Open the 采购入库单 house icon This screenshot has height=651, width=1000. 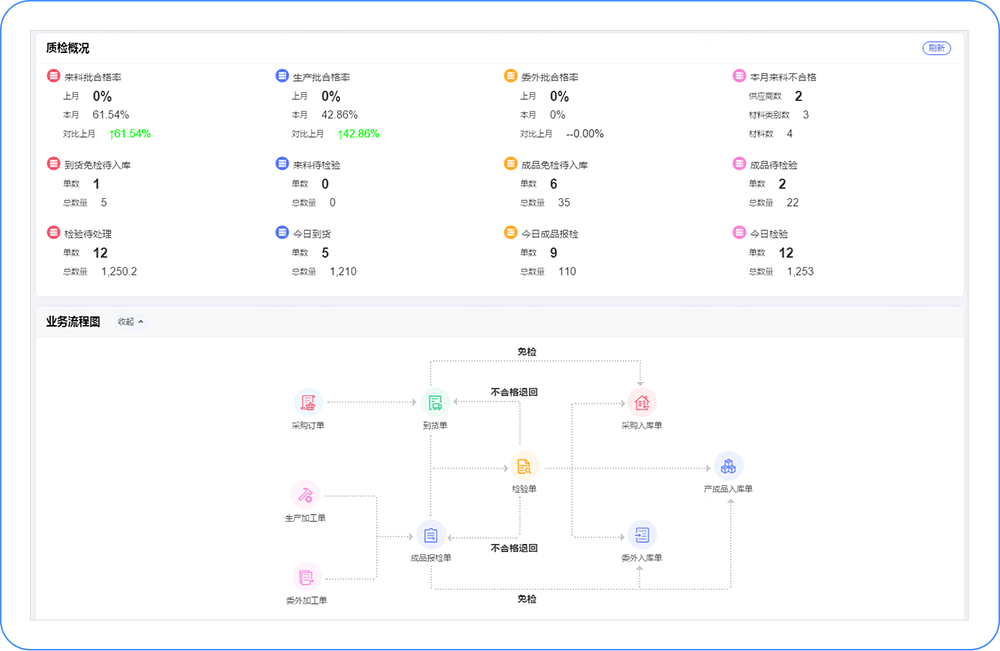point(641,402)
